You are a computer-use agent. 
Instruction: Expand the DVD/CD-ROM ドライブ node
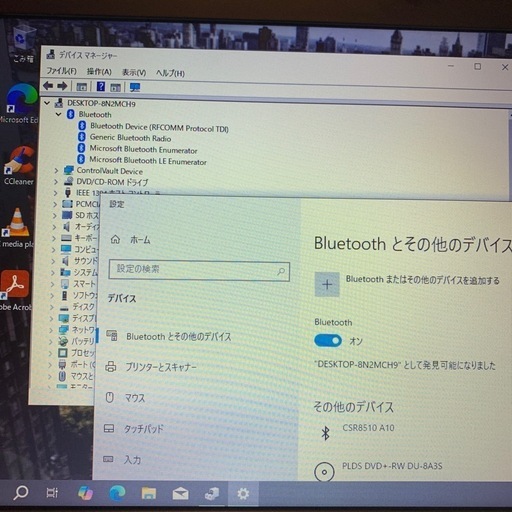tap(56, 182)
